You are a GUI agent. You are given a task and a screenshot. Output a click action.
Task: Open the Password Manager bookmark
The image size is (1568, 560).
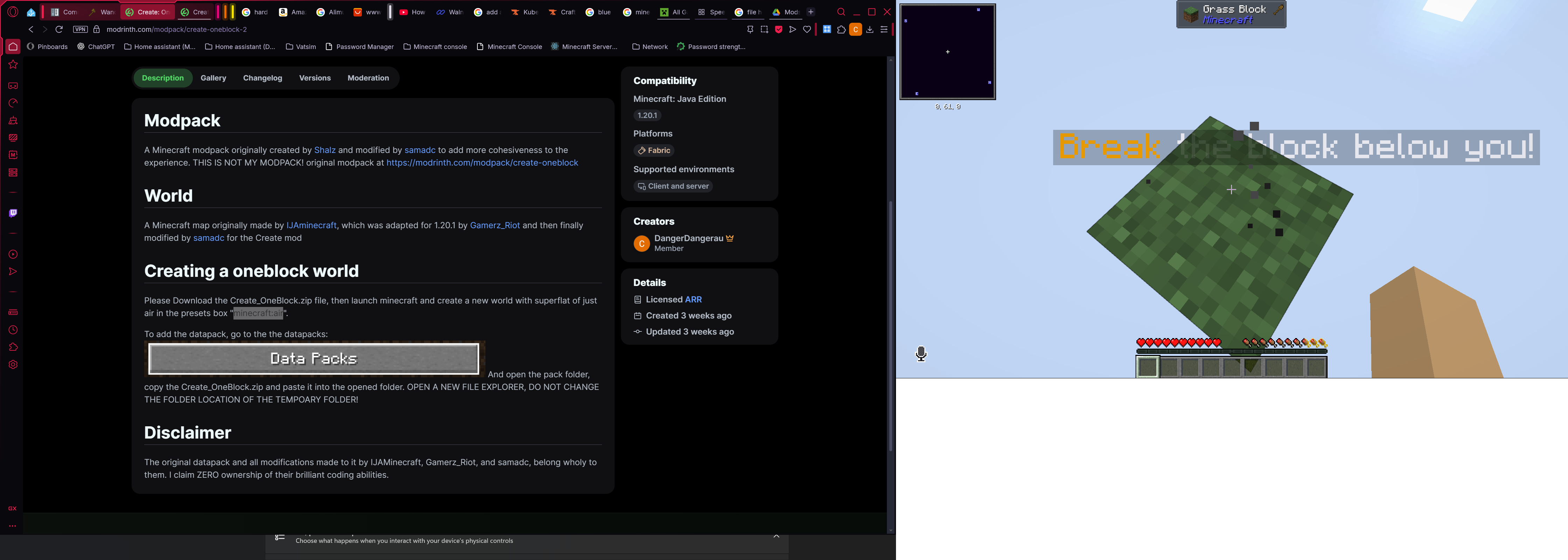[x=359, y=47]
